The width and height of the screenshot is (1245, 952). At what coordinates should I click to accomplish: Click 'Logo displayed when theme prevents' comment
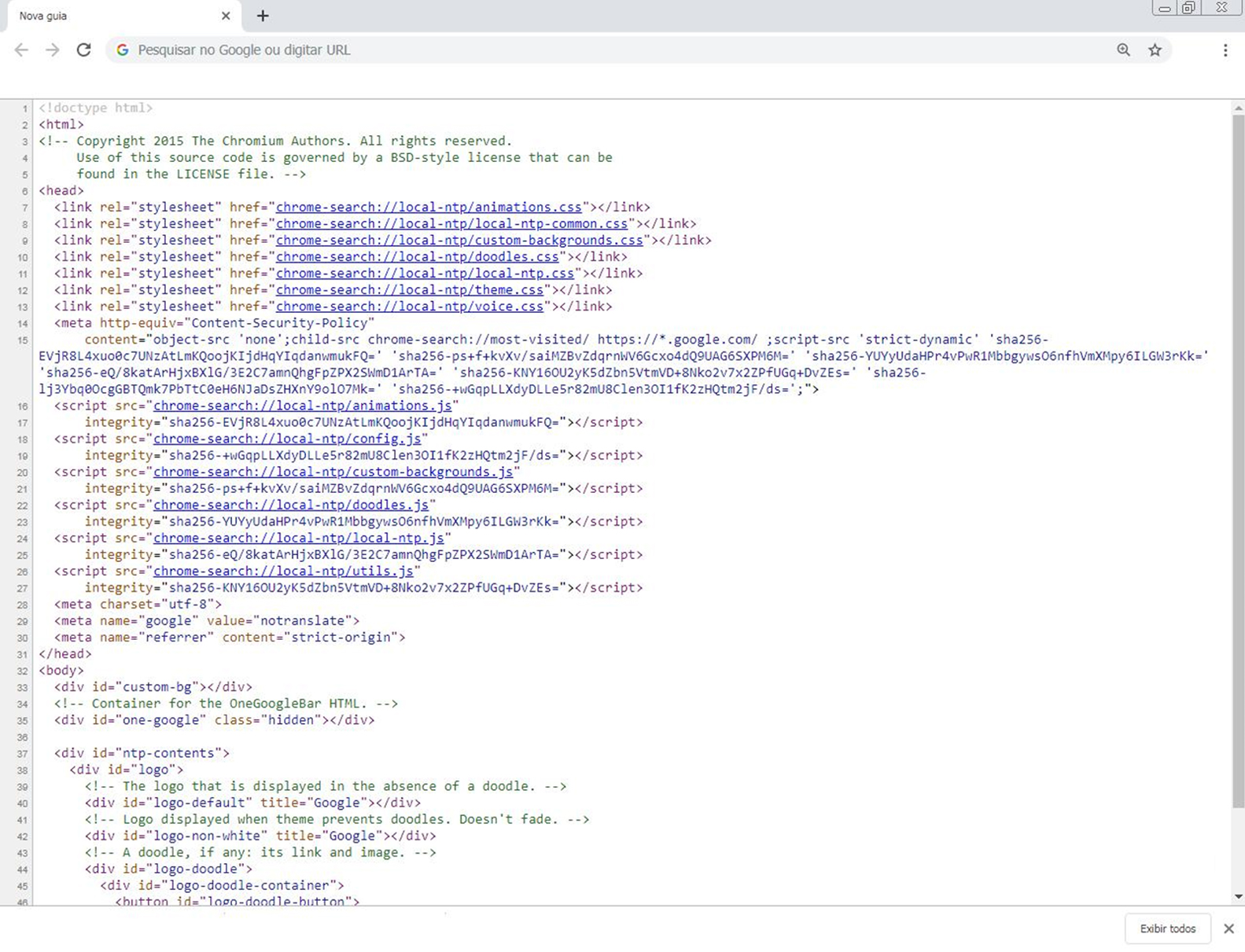(337, 818)
